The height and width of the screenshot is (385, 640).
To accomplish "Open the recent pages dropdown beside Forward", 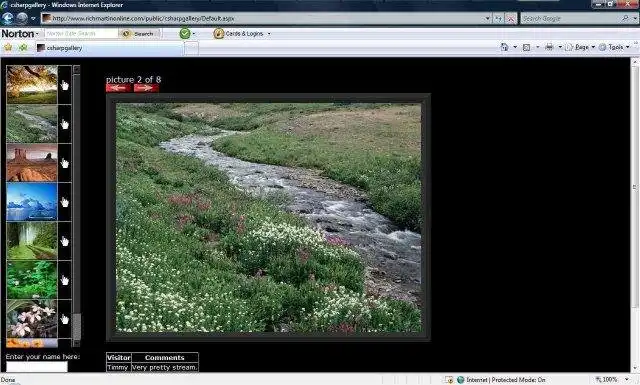I will pyautogui.click(x=33, y=19).
